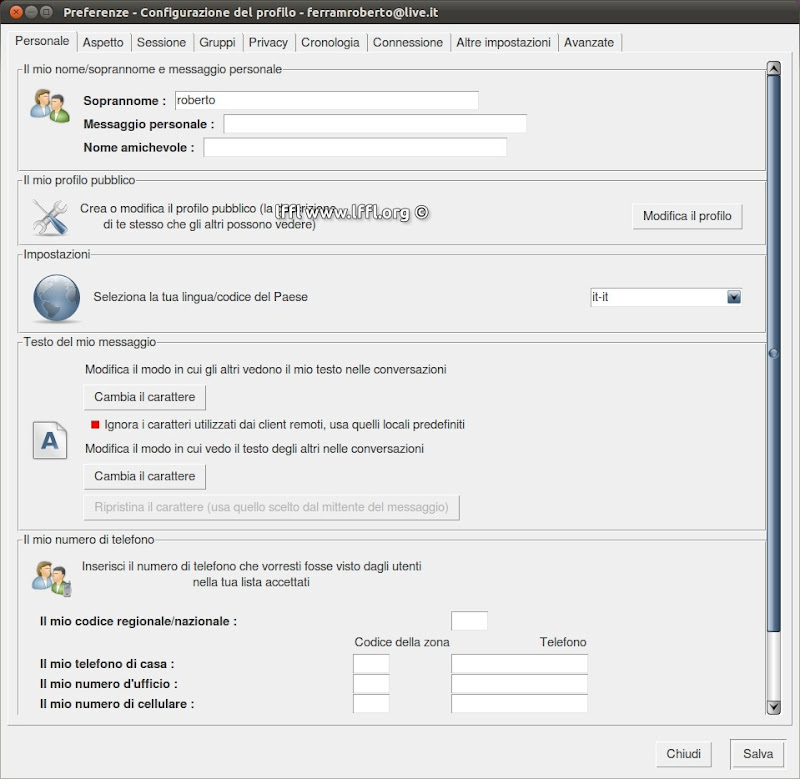800x779 pixels.
Task: Click the Soprannome input field
Action: point(327,100)
